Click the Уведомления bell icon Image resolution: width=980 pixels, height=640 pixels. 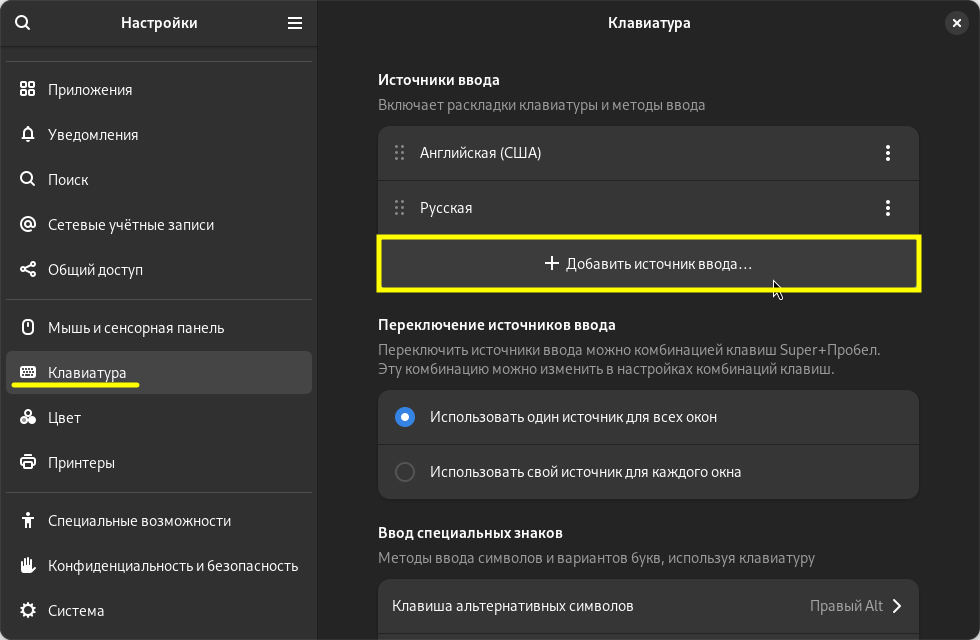(x=28, y=134)
